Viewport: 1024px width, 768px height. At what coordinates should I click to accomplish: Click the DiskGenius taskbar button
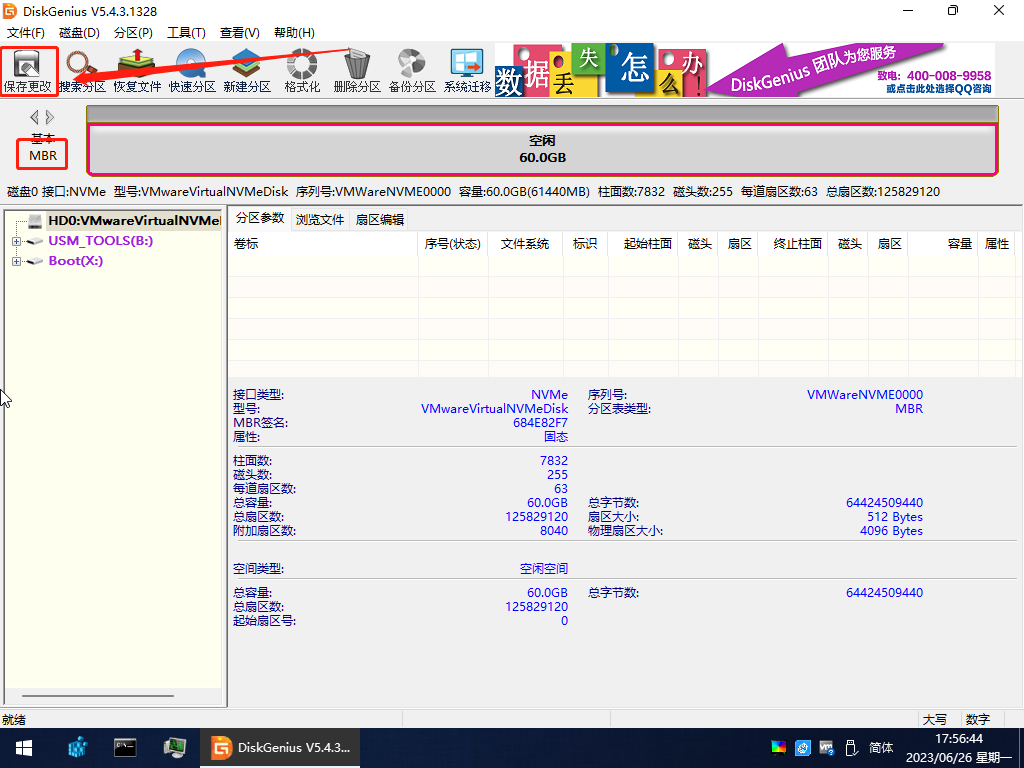[280, 748]
